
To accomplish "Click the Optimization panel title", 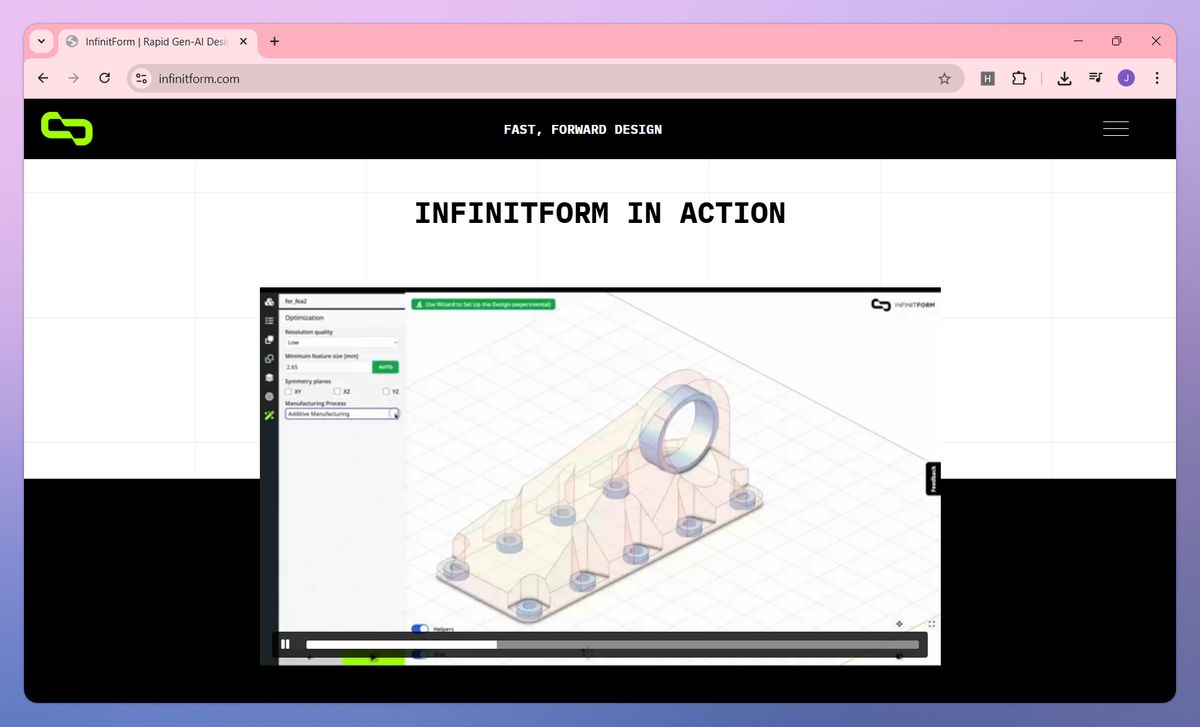I will (x=304, y=318).
